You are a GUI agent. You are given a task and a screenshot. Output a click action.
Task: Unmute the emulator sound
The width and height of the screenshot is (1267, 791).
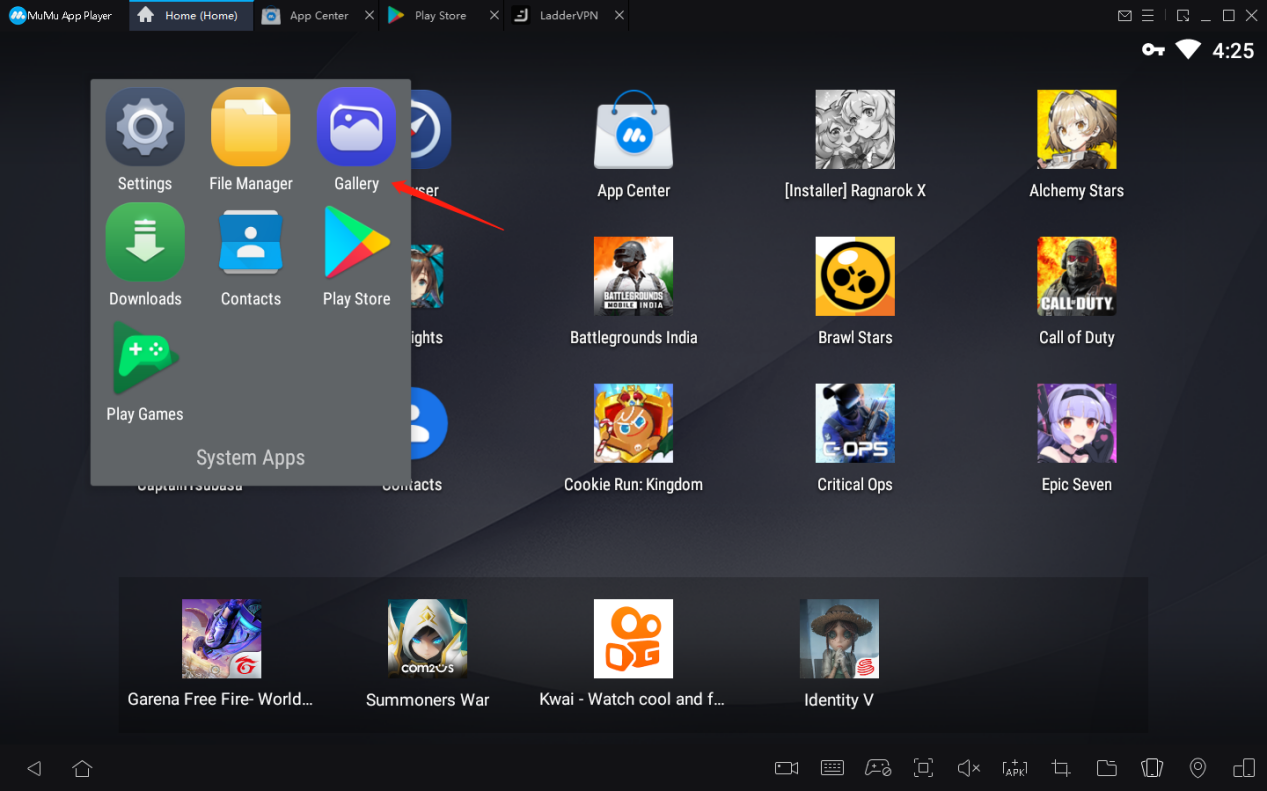tap(968, 768)
